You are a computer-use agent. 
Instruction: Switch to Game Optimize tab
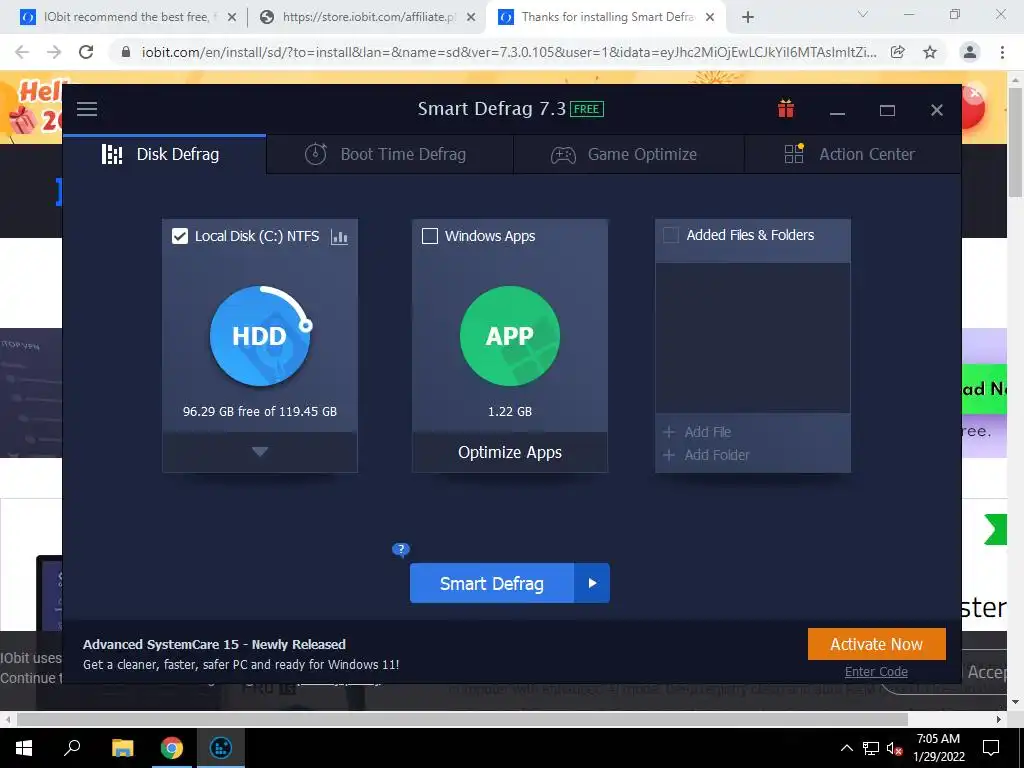click(629, 155)
